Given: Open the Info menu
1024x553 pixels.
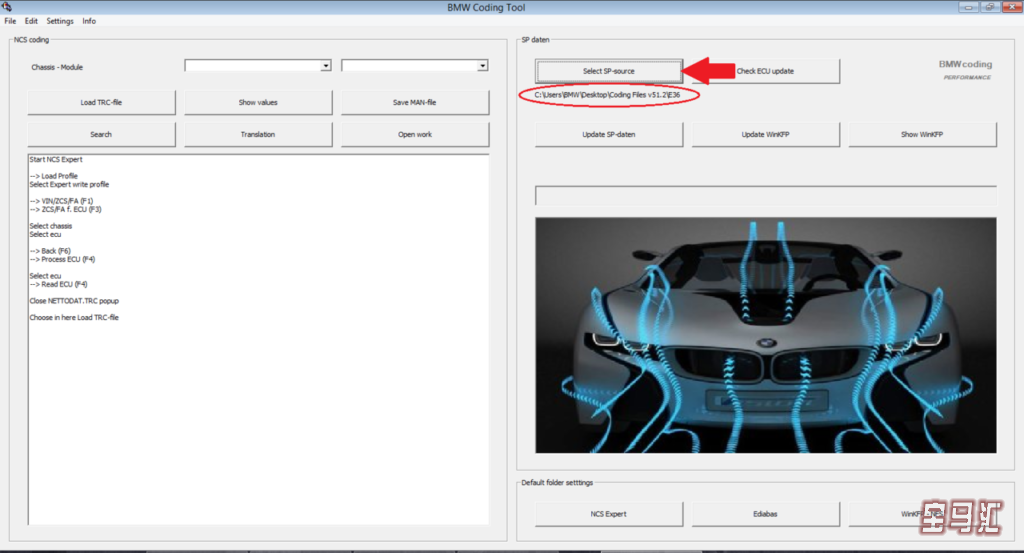Looking at the screenshot, I should [x=89, y=21].
